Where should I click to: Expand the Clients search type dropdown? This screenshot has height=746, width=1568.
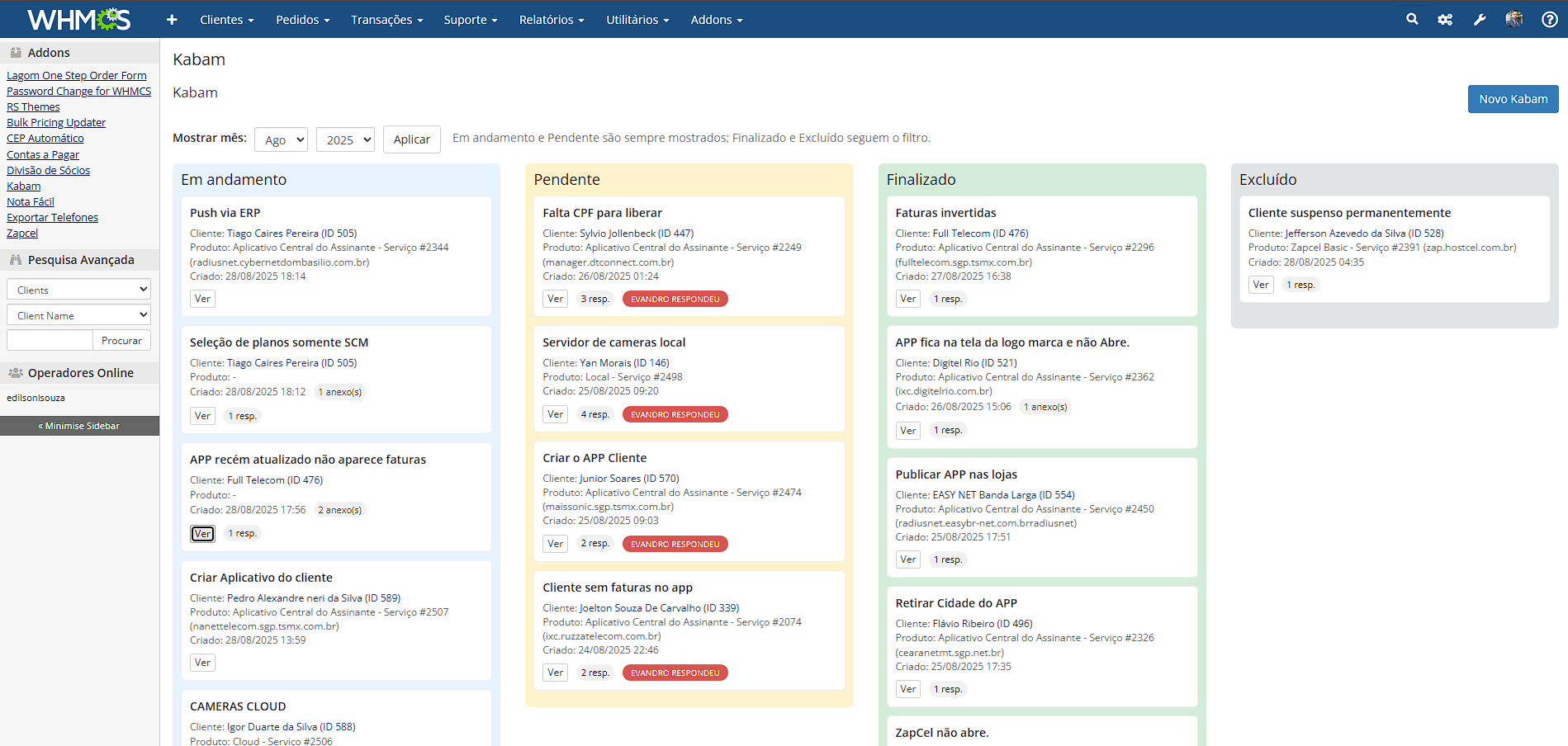click(x=78, y=290)
